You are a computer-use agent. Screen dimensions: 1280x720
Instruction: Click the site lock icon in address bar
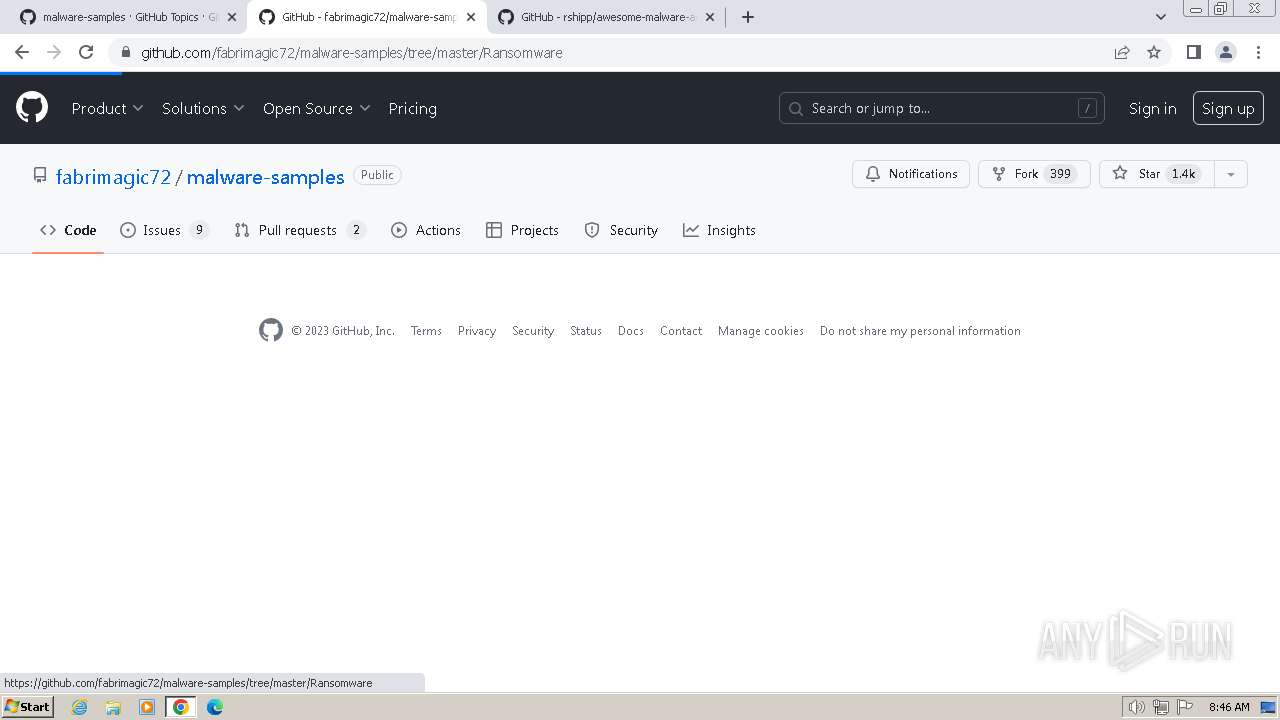pyautogui.click(x=125, y=52)
